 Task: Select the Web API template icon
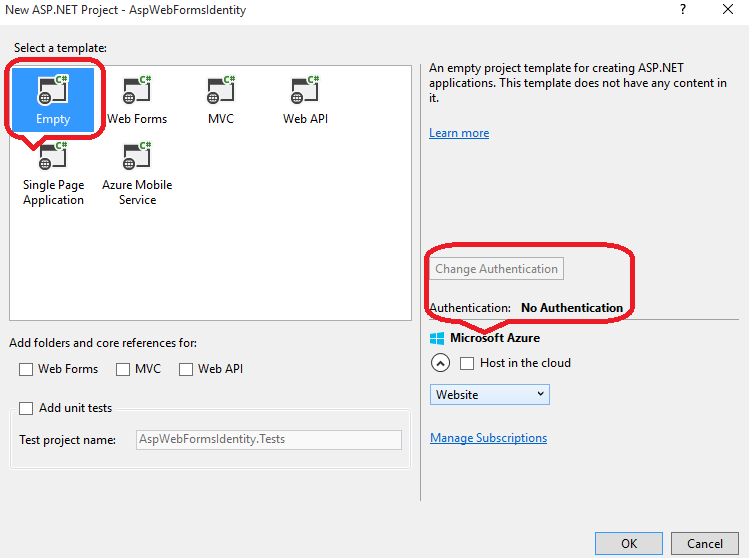coord(305,90)
